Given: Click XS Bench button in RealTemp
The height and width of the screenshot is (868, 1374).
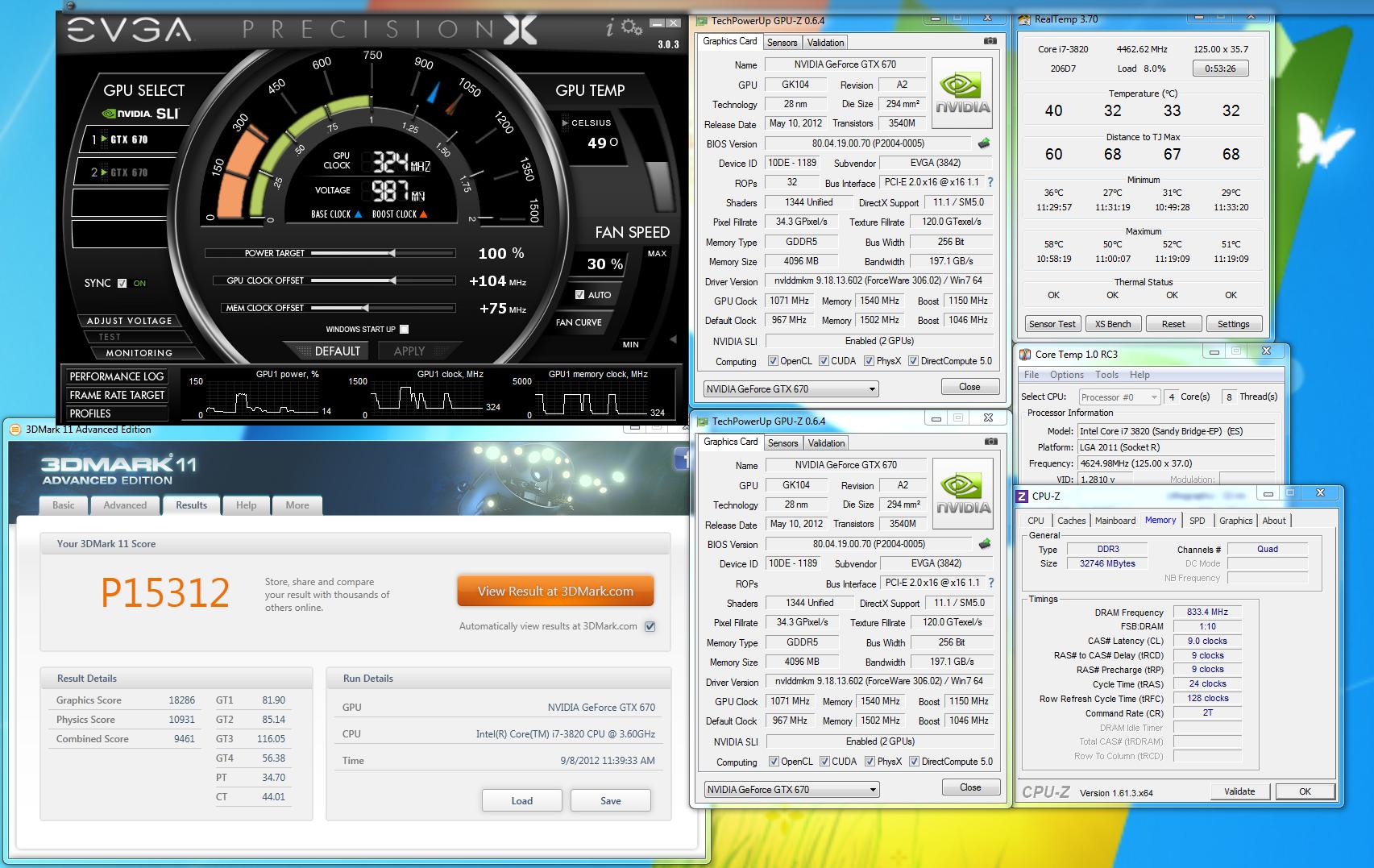Looking at the screenshot, I should point(1113,324).
